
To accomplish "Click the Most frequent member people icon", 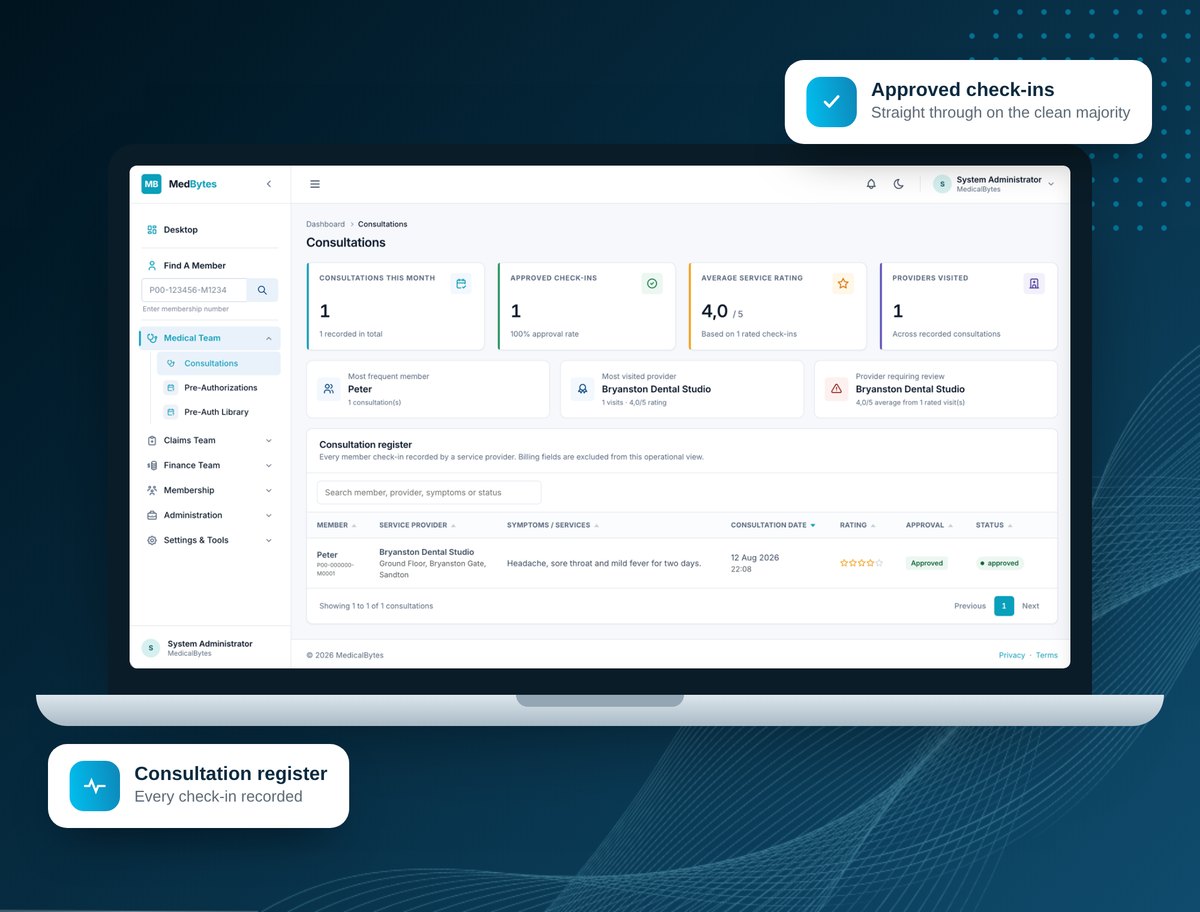I will pos(329,389).
